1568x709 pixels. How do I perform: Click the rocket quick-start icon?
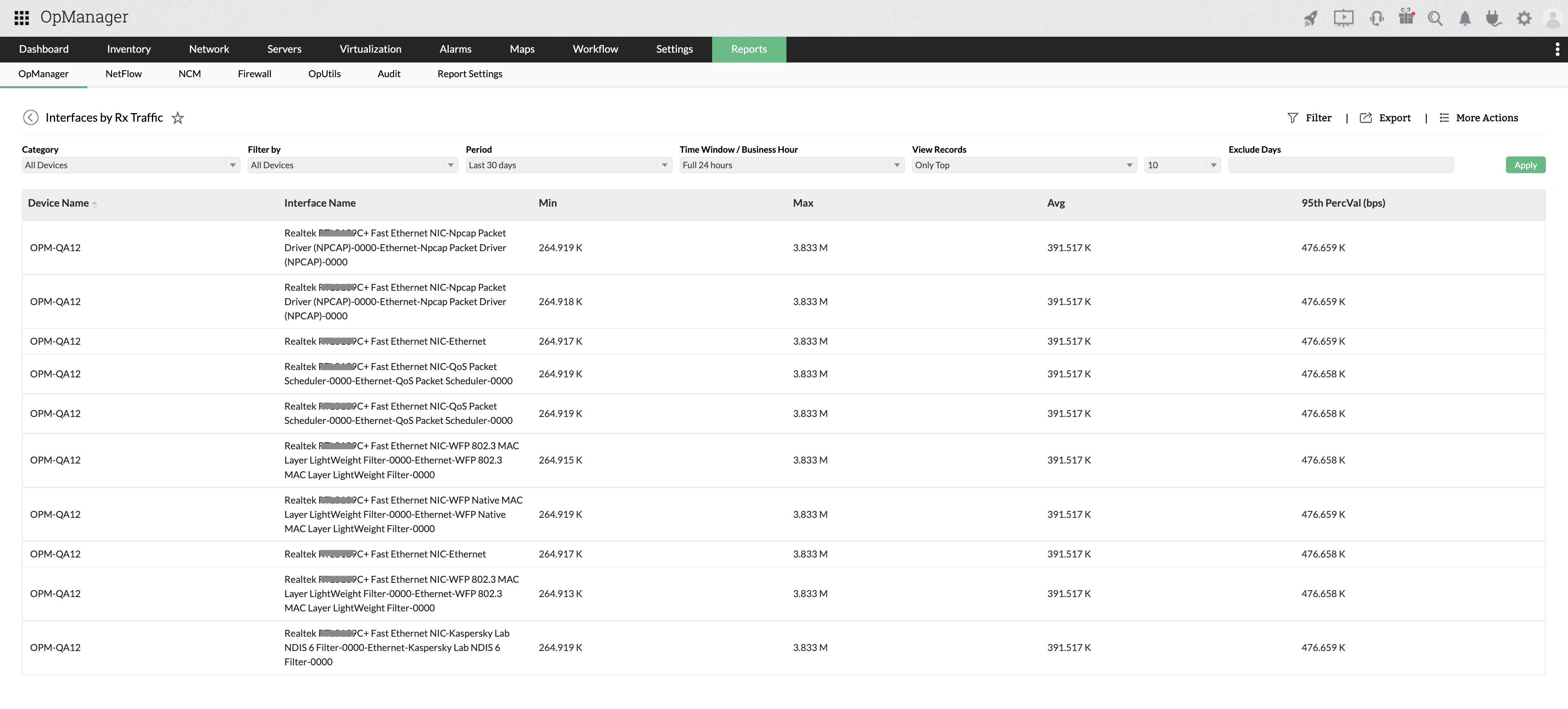pyautogui.click(x=1310, y=18)
